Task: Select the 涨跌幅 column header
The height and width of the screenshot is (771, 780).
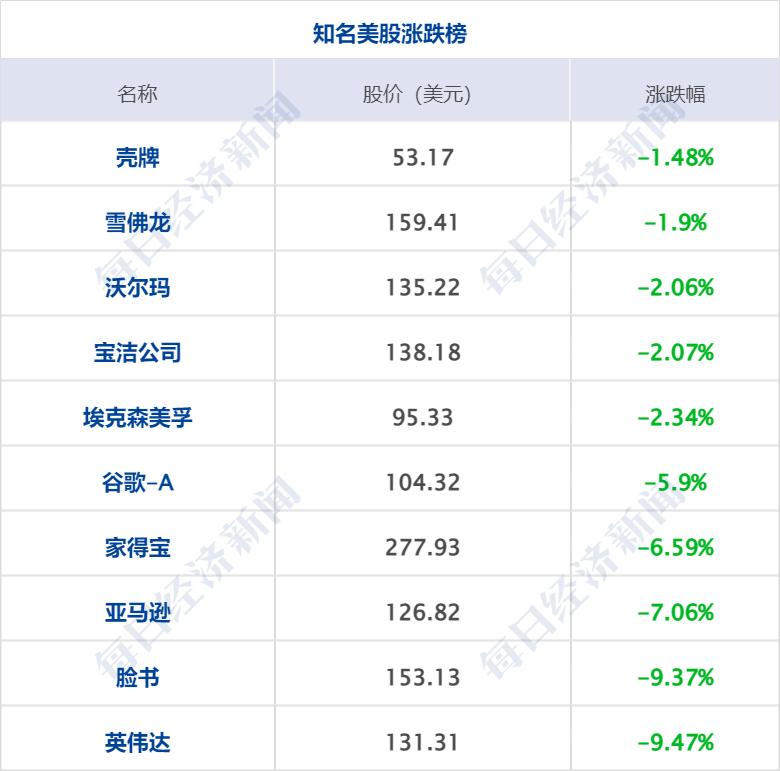Action: click(675, 94)
